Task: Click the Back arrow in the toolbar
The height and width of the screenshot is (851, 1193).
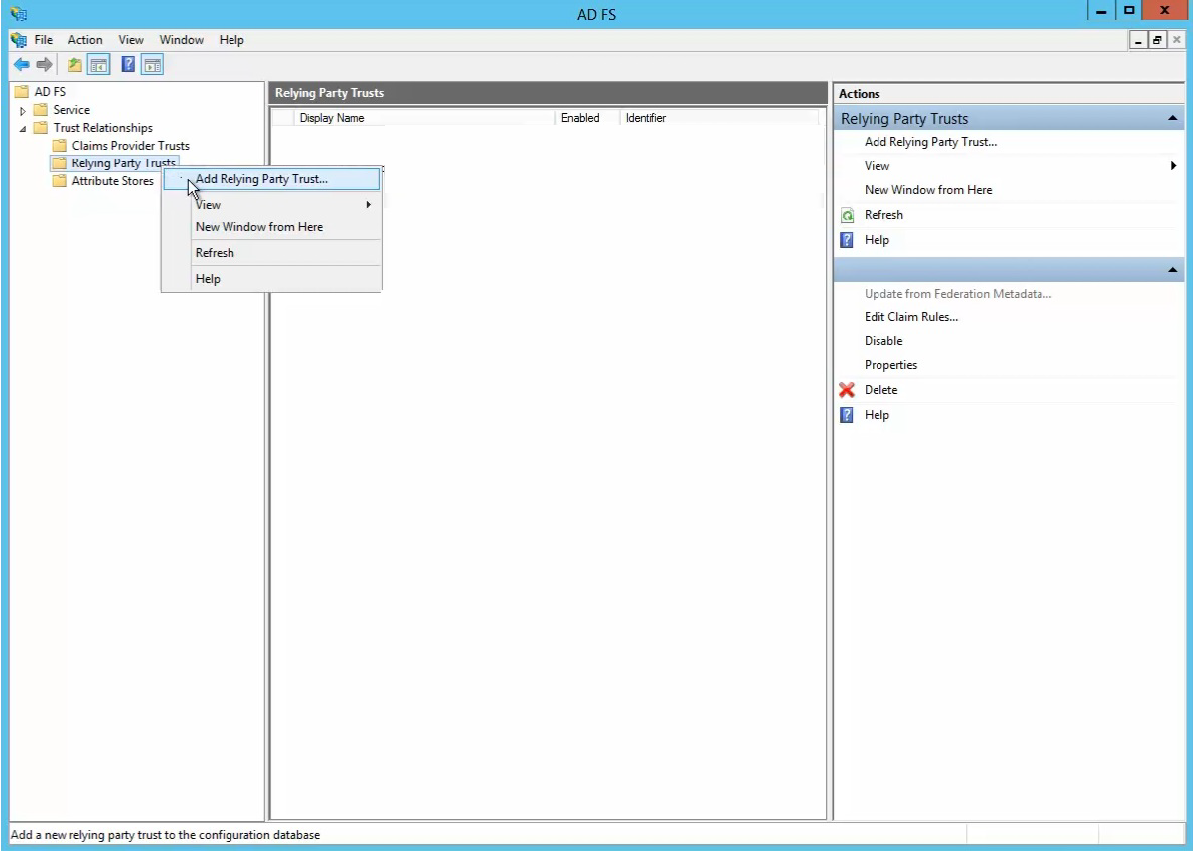Action: pos(21,65)
